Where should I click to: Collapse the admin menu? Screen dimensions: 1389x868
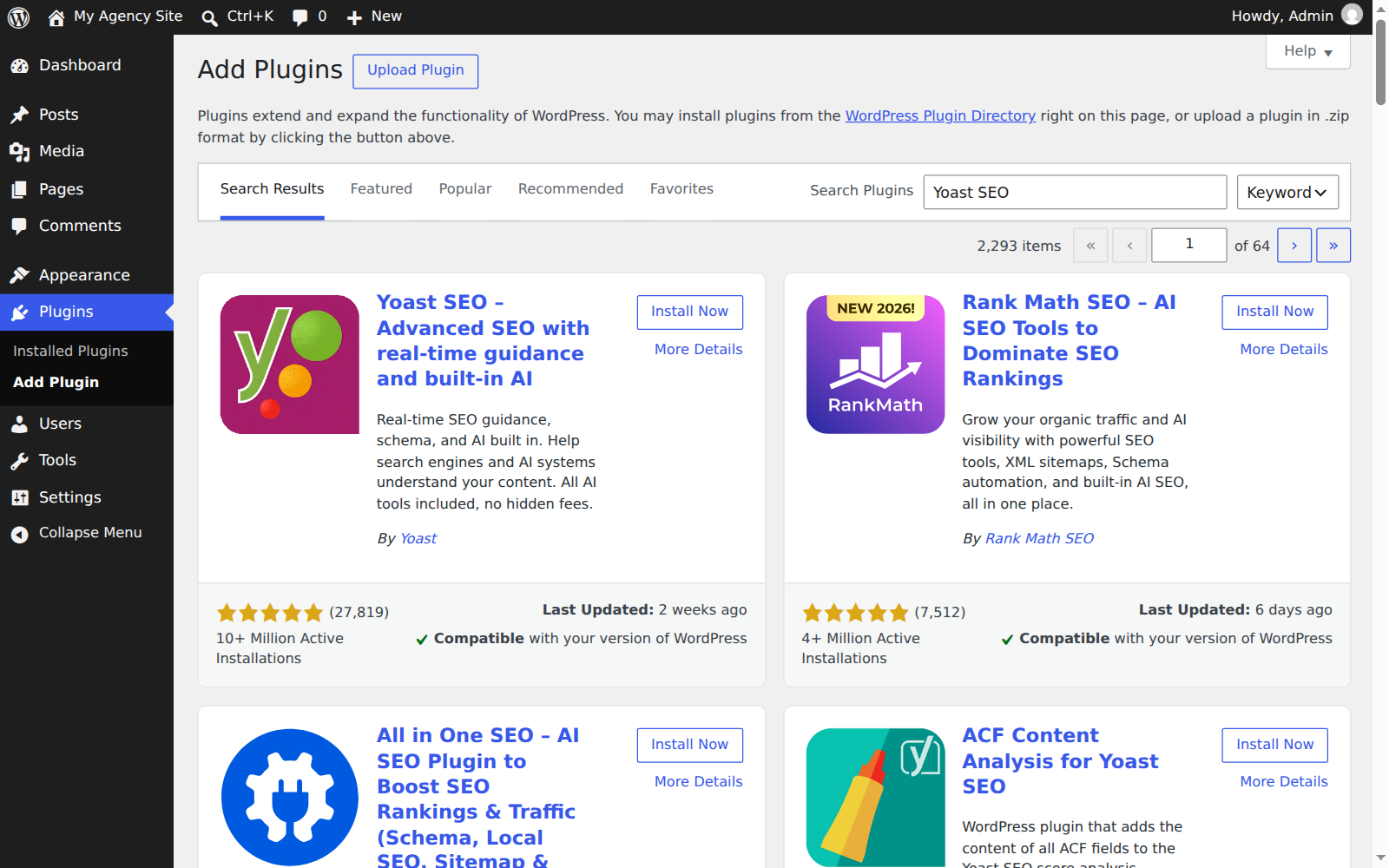87,533
